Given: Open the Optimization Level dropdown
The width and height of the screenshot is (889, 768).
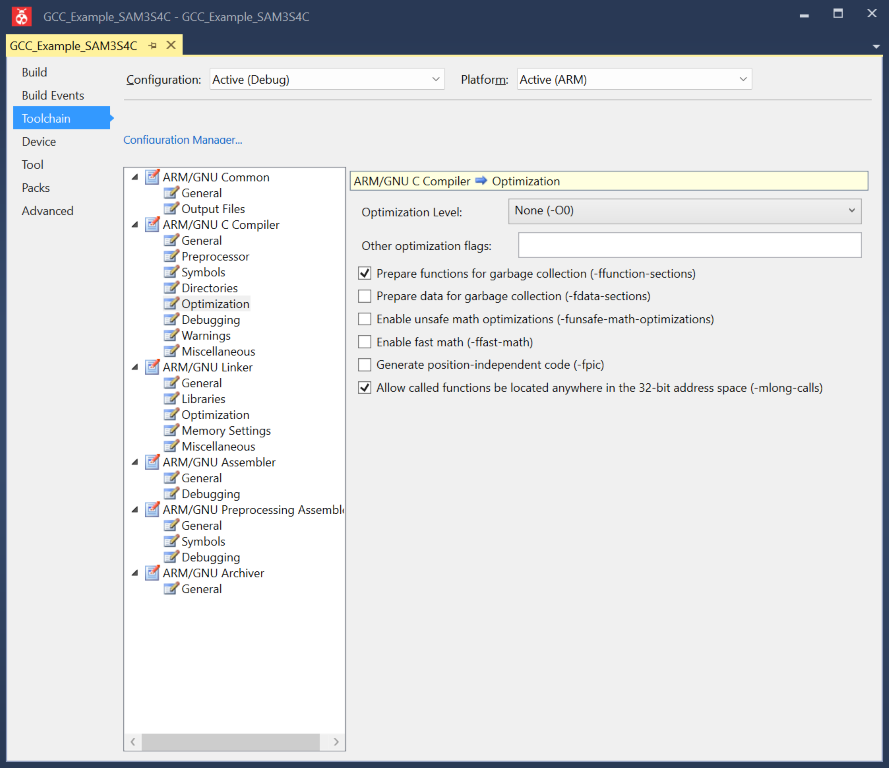Looking at the screenshot, I should coord(684,211).
